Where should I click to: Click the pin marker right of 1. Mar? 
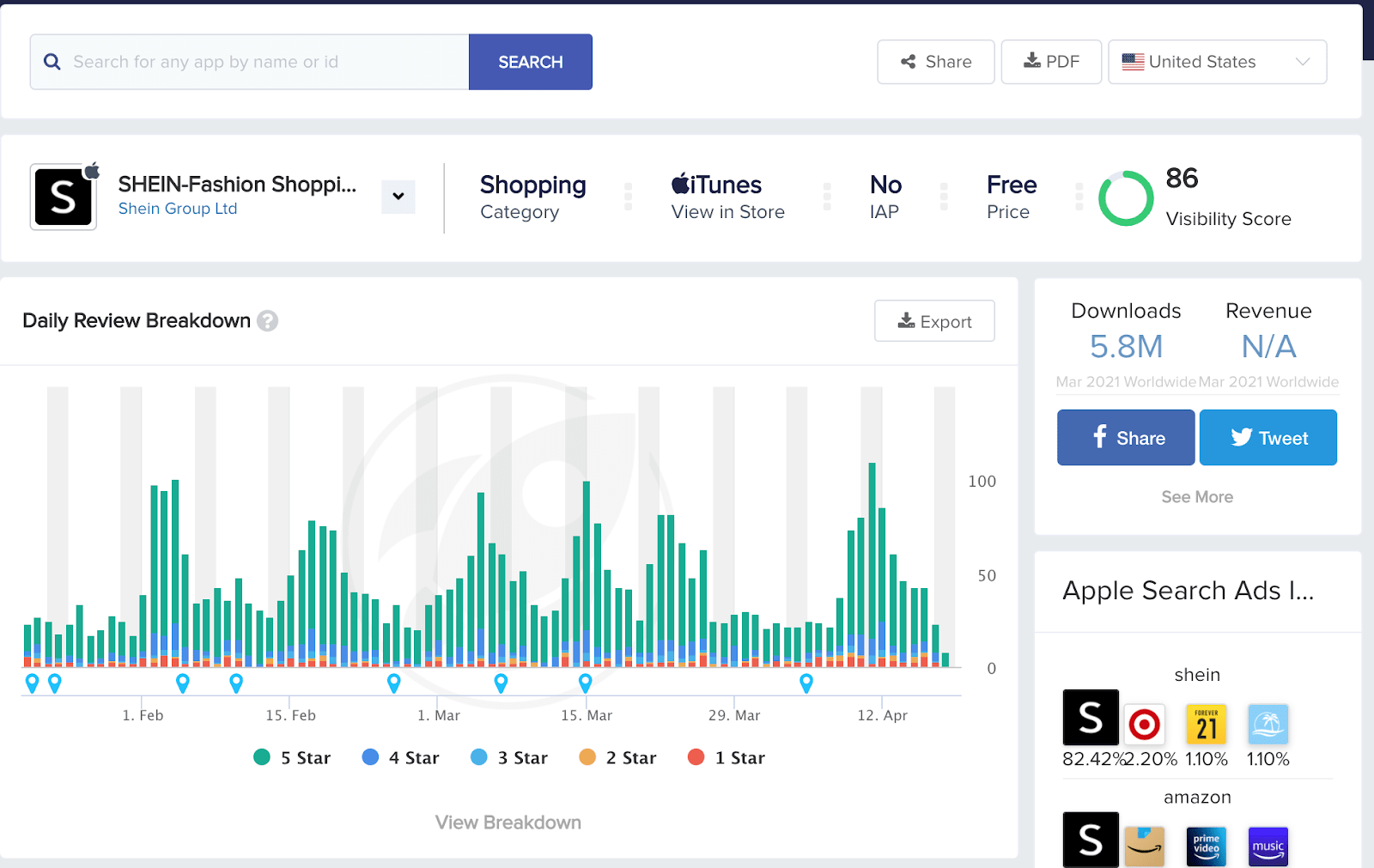tap(502, 683)
